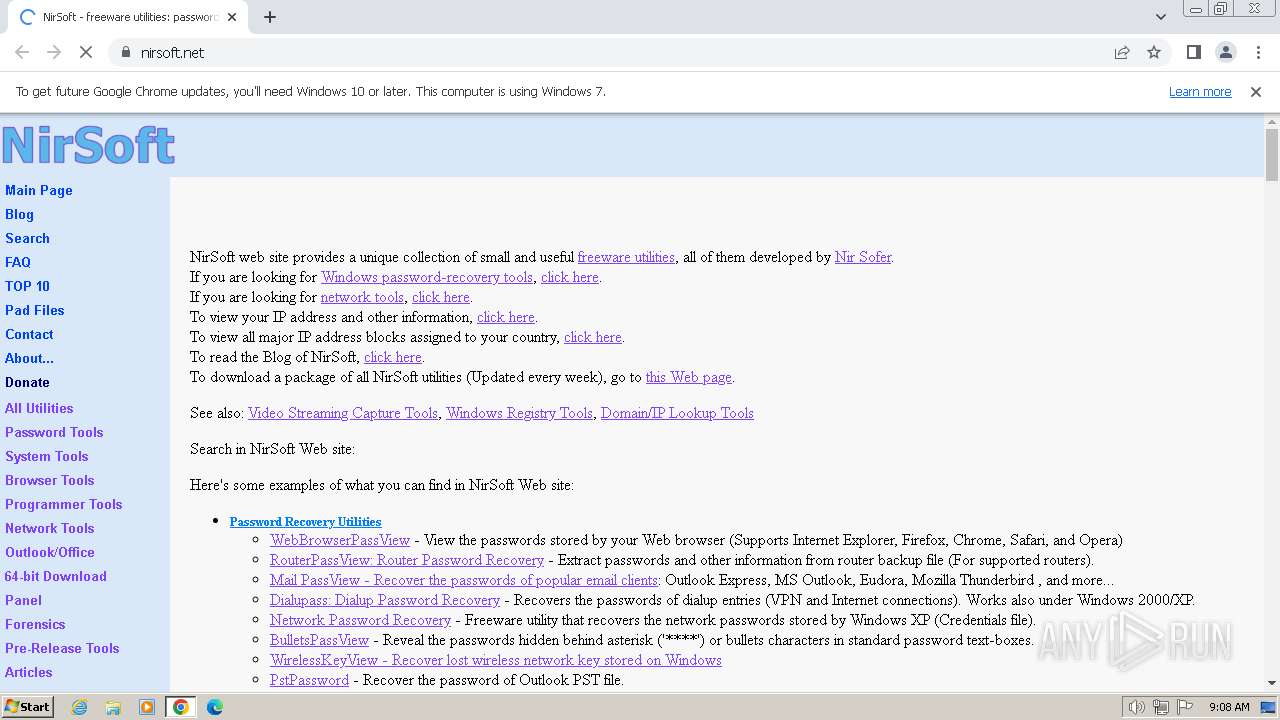Click the volume speaker tray icon
This screenshot has height=720, width=1280.
point(1137,707)
